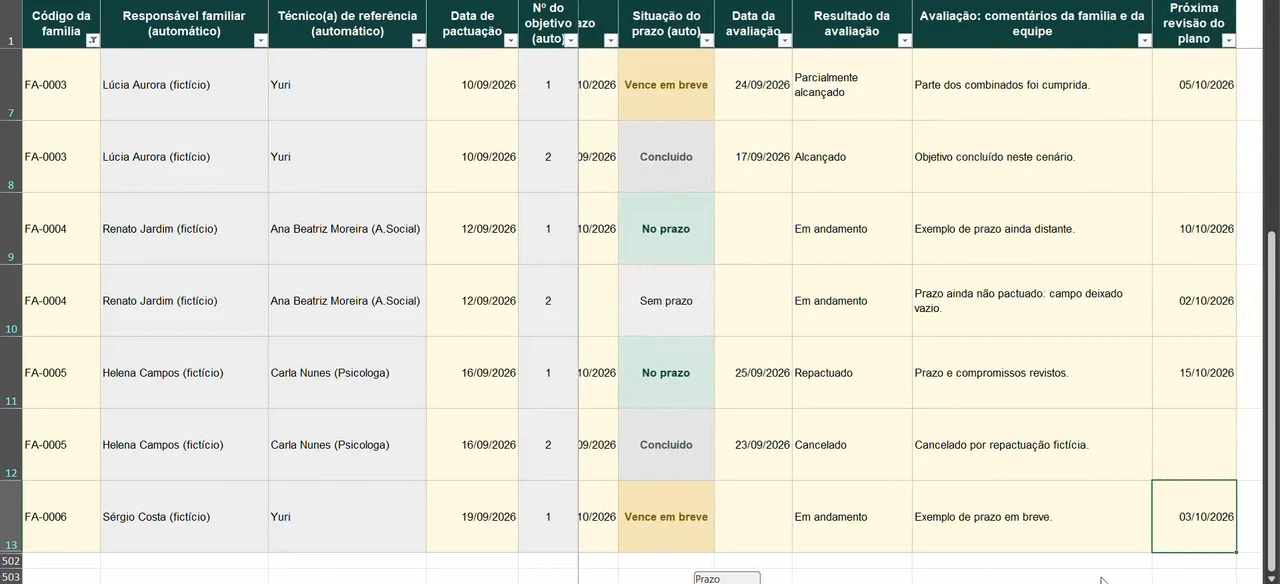
Task: Click 'Helena Campos (fictício)' in row 12
Action: tap(184, 445)
